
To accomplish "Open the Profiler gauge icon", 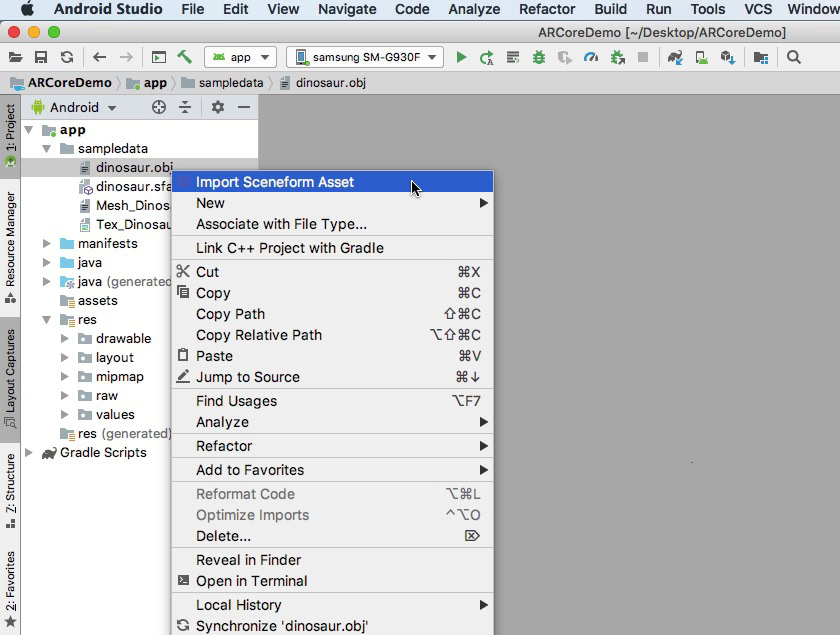I will point(591,58).
